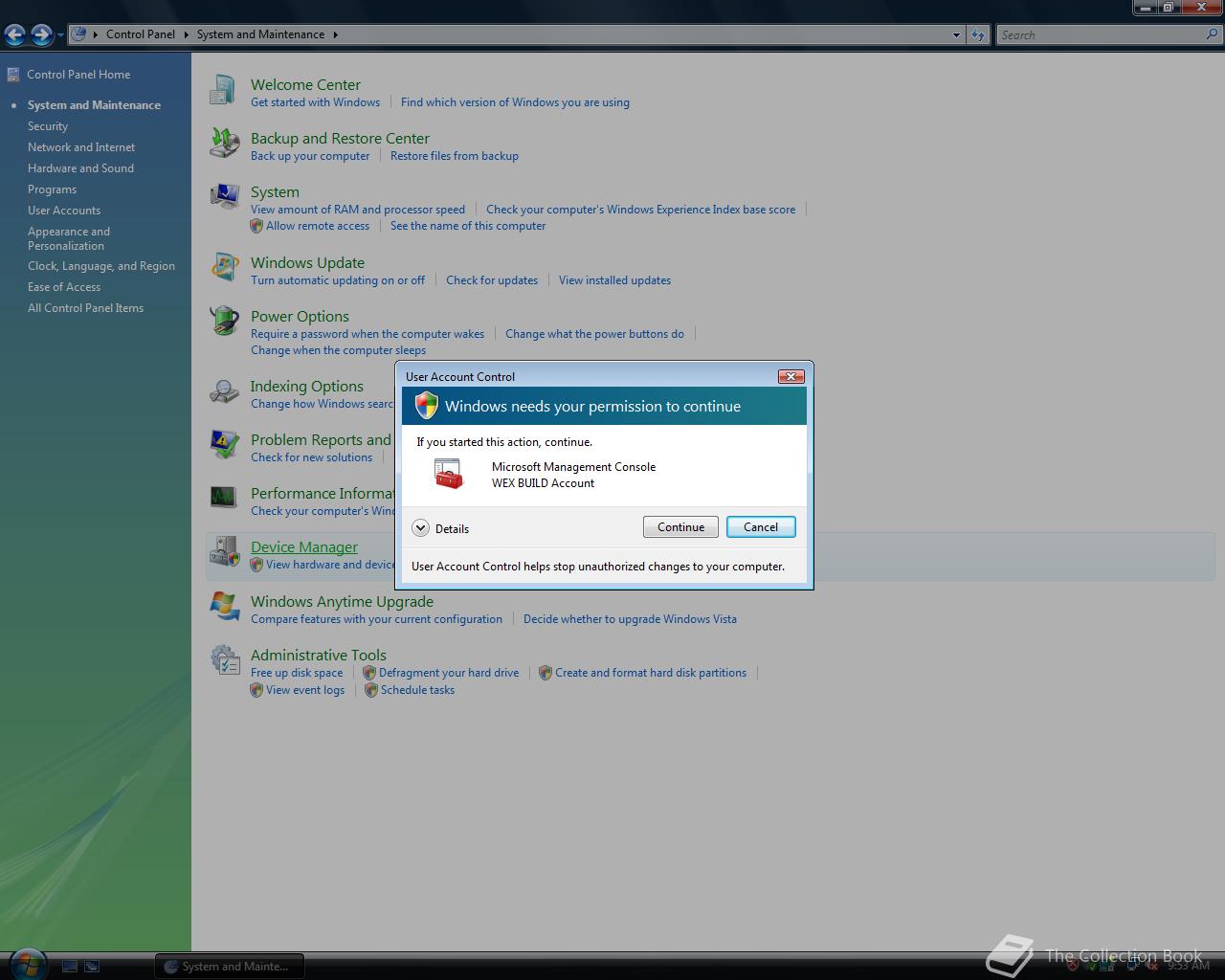Click the Windows Anytime Upgrade heading
Screen dimensions: 1225x980
342,601
